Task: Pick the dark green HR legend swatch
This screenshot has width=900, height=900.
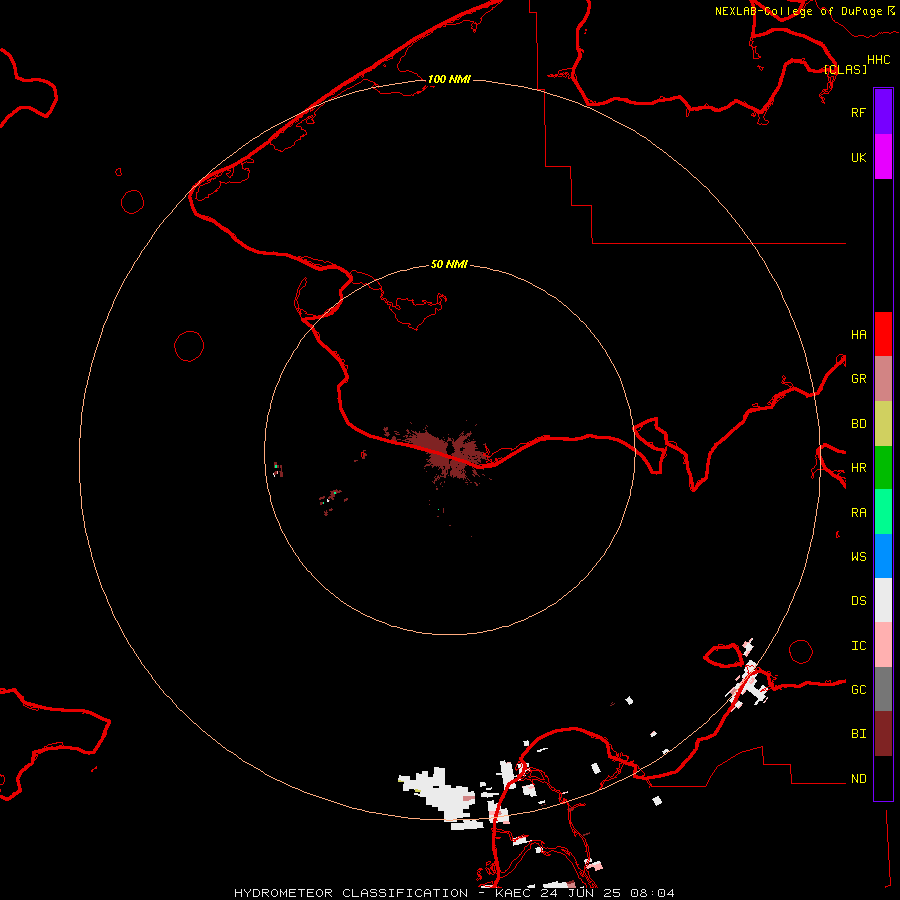Action: click(x=883, y=468)
